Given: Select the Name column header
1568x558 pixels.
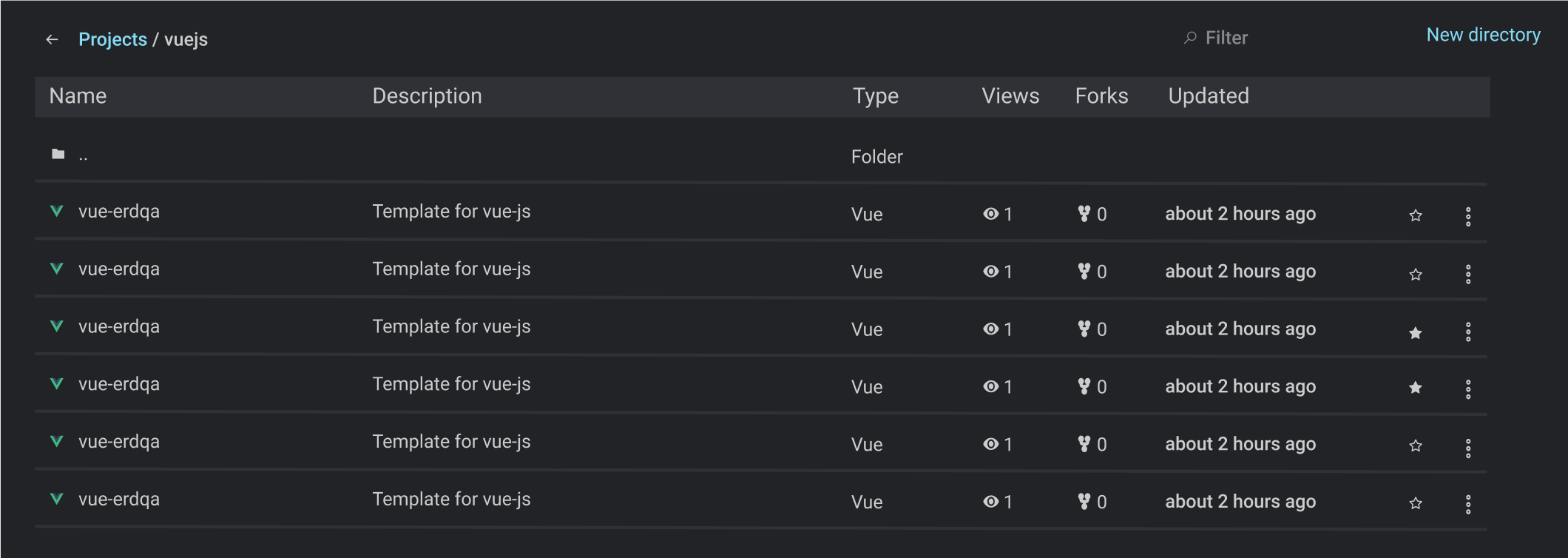Looking at the screenshot, I should tap(78, 95).
